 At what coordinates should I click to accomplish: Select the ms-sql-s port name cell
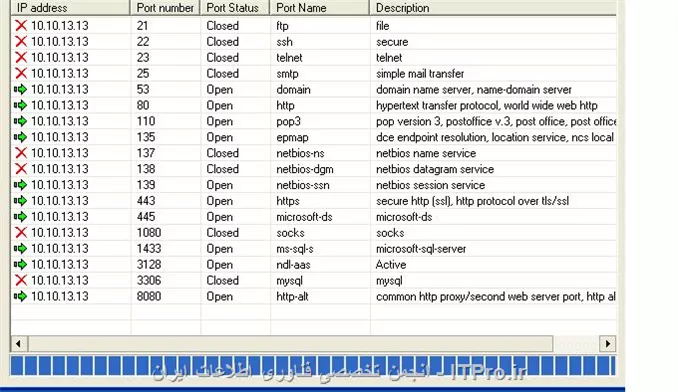pos(295,249)
